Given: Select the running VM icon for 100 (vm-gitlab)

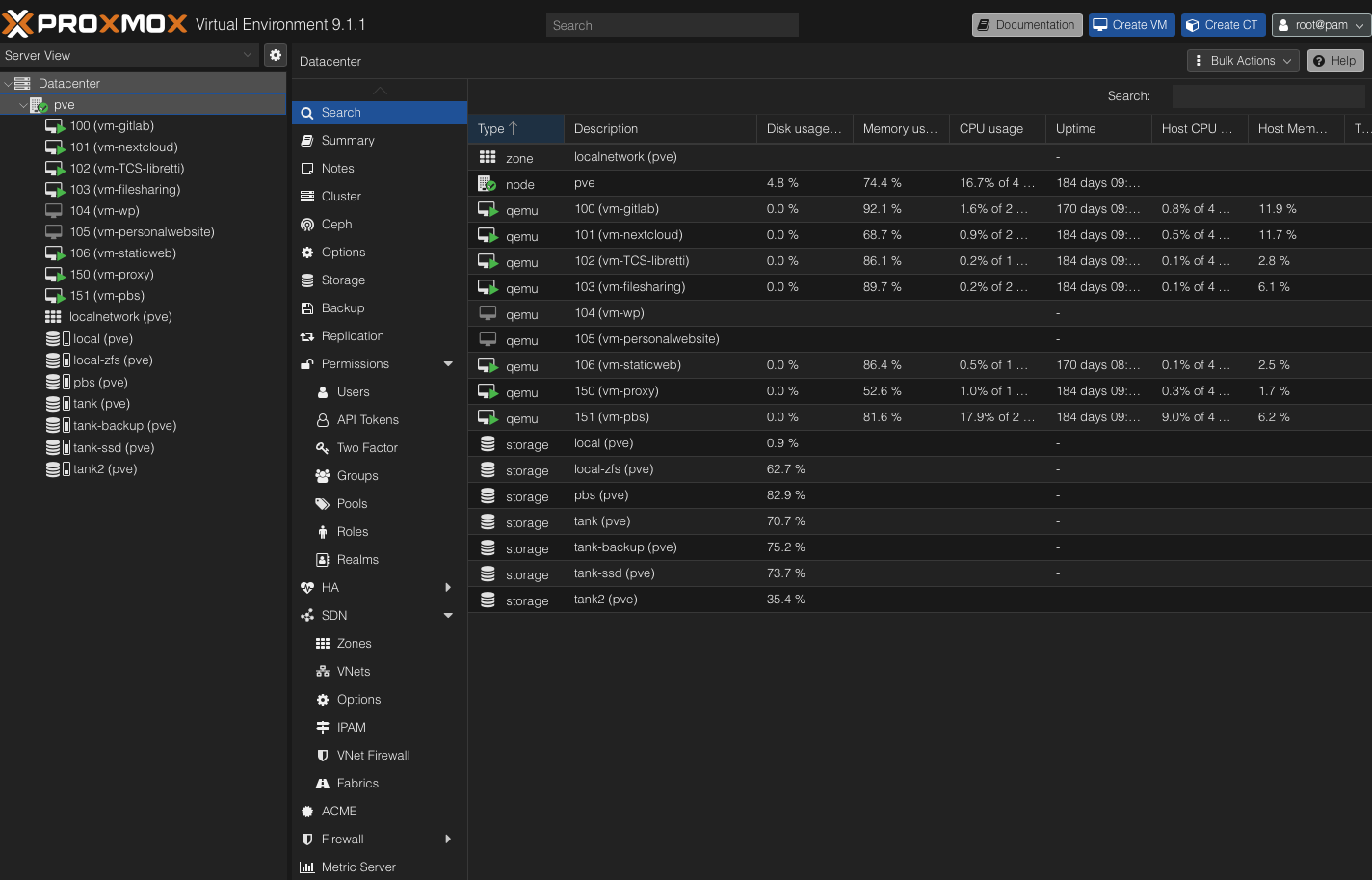Looking at the screenshot, I should pos(55,126).
